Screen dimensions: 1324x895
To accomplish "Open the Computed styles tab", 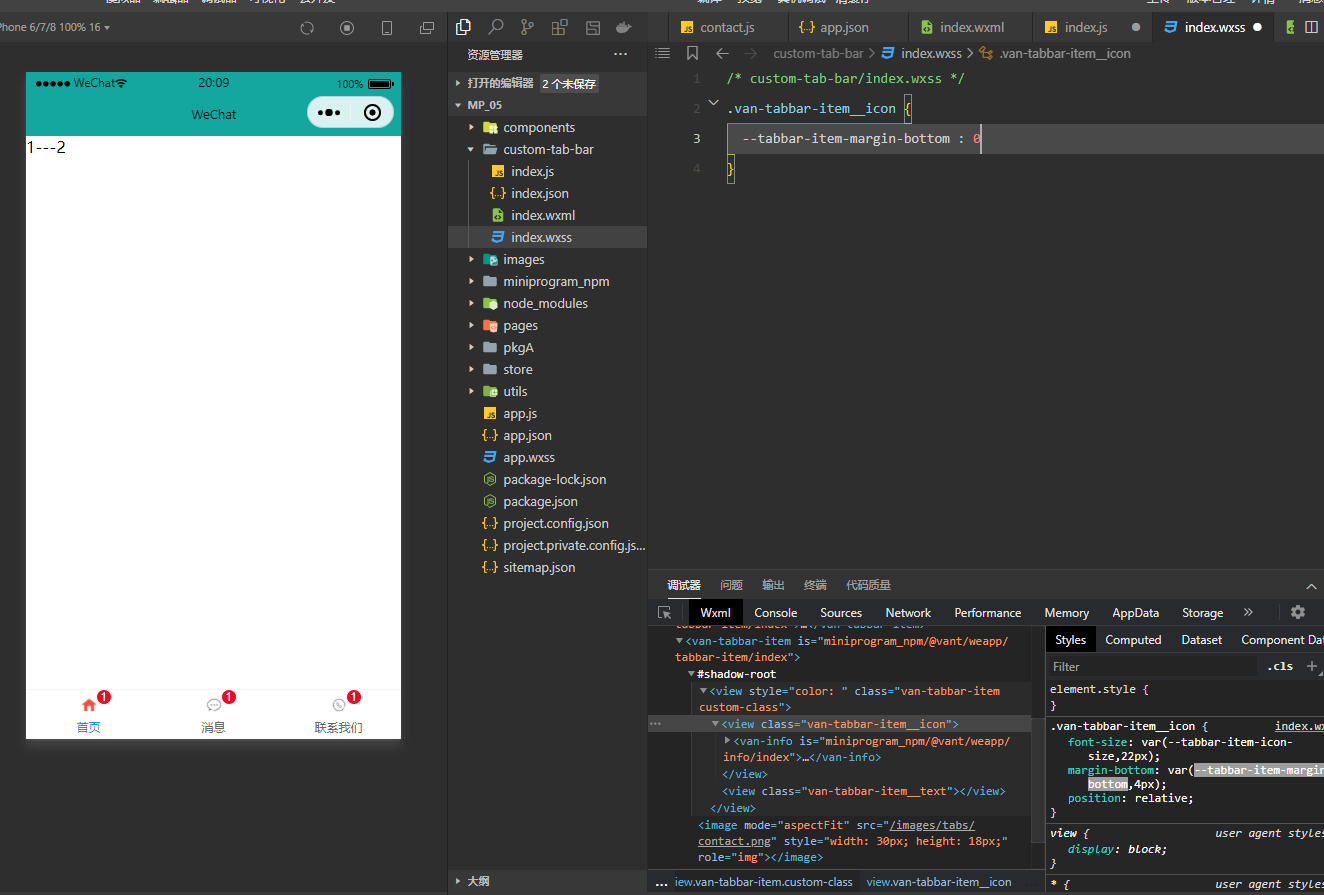I will coord(1133,640).
